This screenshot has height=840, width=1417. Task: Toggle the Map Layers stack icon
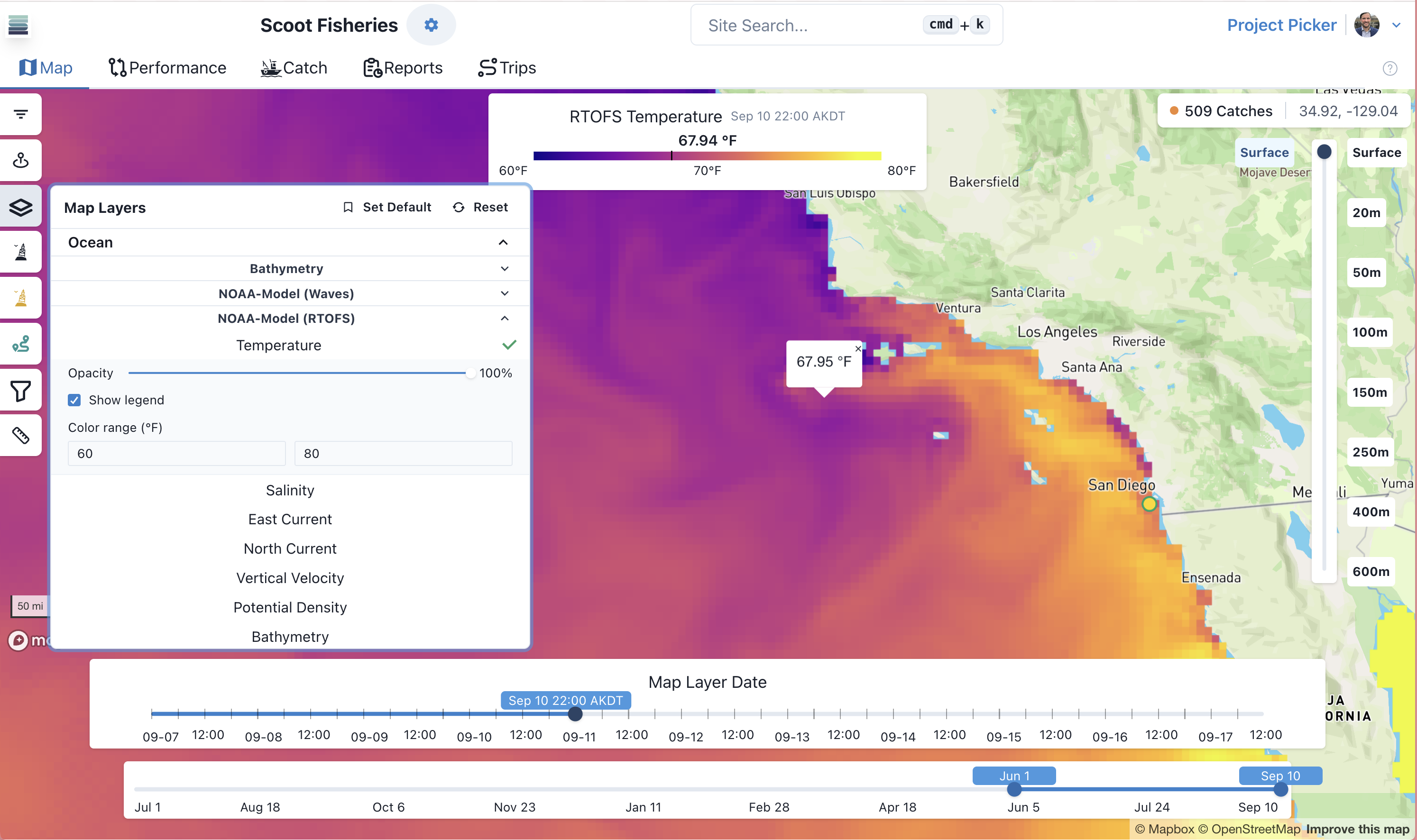tap(21, 207)
